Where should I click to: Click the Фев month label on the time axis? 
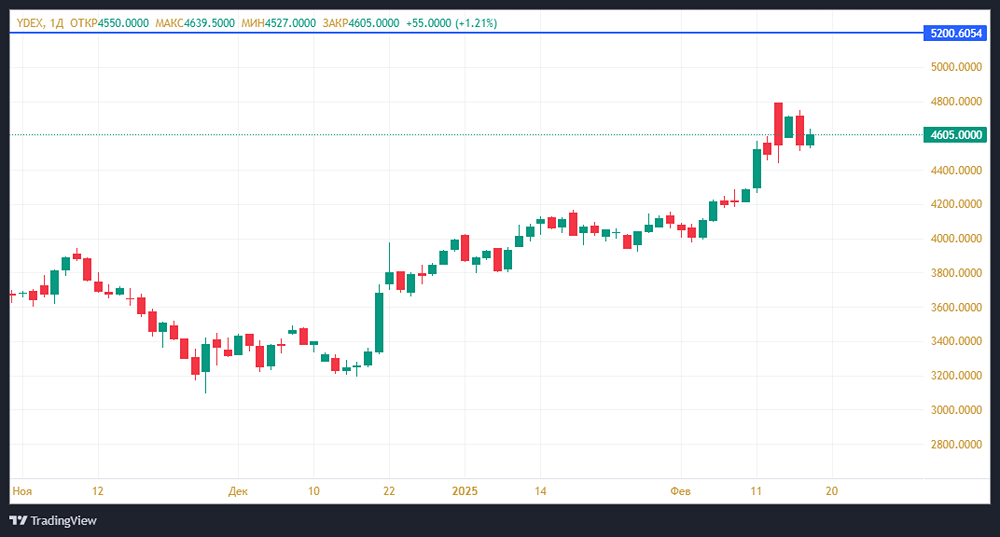(x=680, y=491)
